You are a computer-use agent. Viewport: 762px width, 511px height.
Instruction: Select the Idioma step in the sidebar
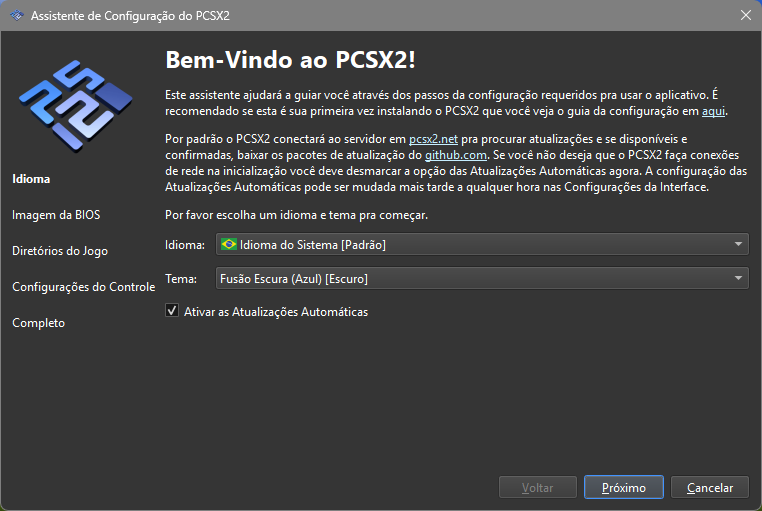[x=31, y=179]
